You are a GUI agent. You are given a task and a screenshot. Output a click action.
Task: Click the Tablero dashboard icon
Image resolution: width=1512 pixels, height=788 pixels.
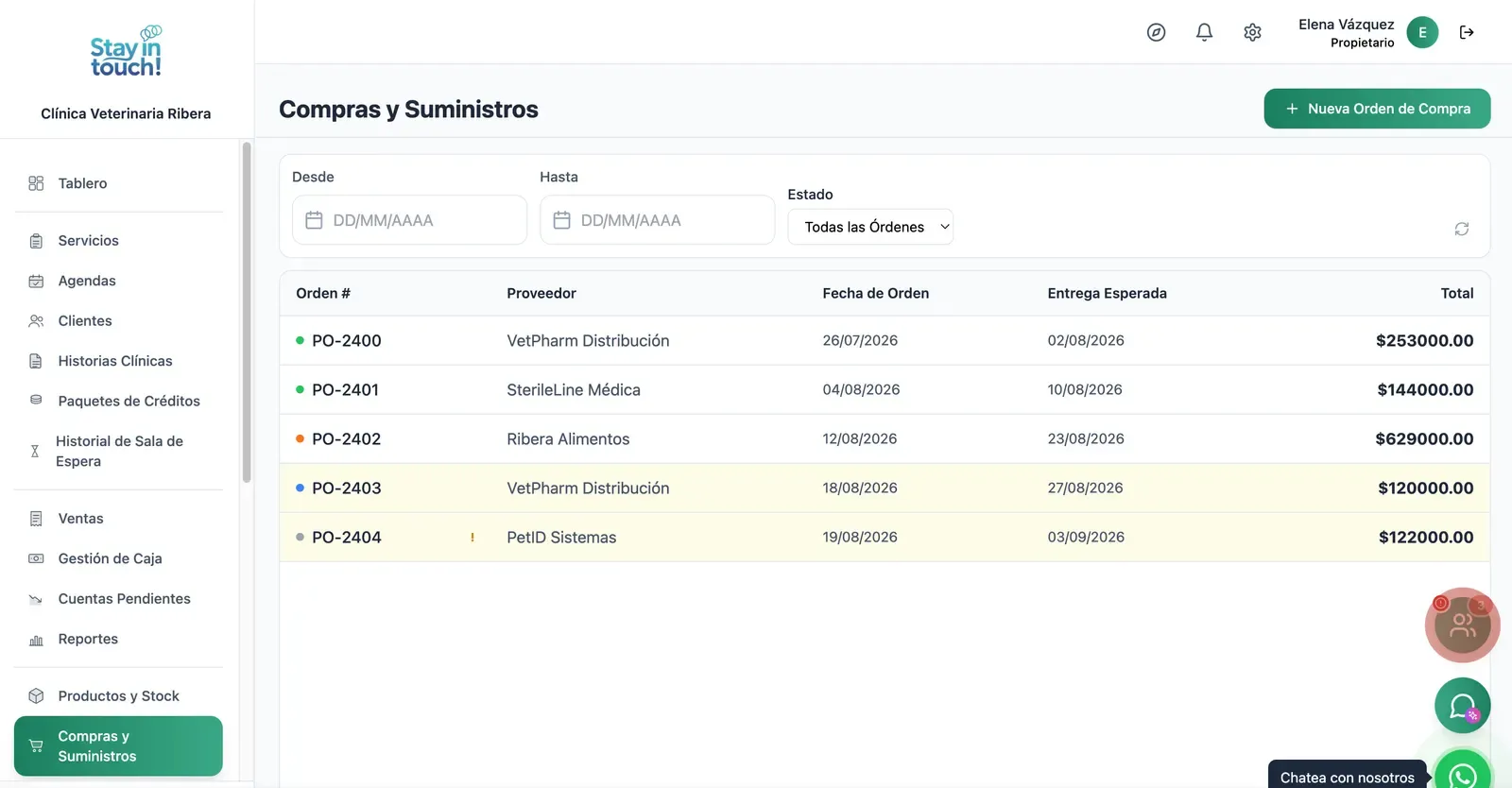[36, 183]
